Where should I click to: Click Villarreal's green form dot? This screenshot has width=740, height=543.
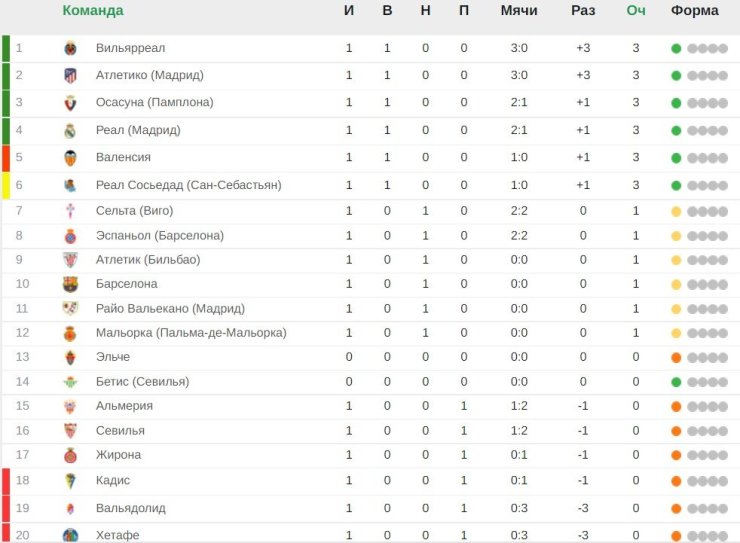coord(676,48)
